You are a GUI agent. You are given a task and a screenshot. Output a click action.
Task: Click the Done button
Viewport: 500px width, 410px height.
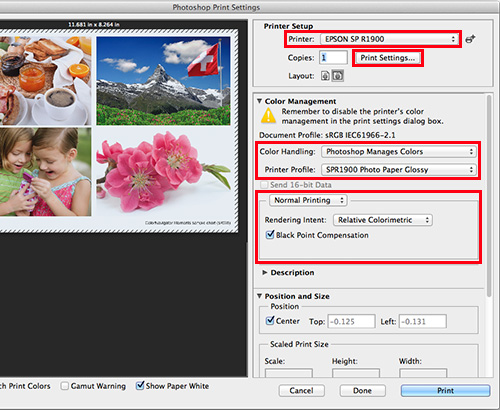pos(362,391)
